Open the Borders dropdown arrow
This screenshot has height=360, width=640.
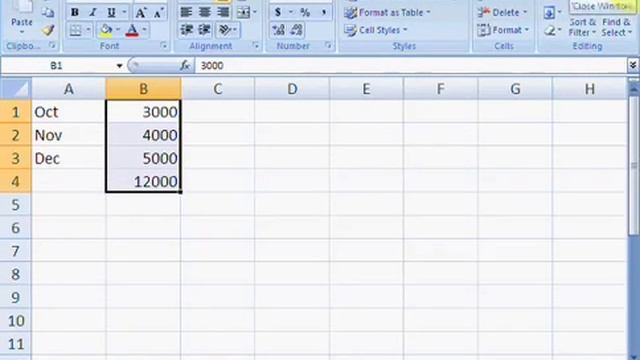[x=88, y=30]
